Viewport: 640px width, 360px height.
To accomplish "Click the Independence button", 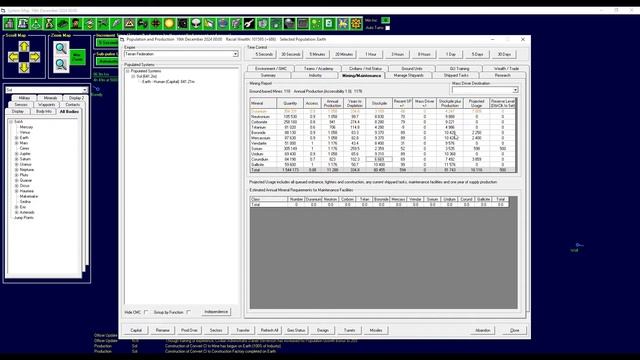I will pos(216,312).
